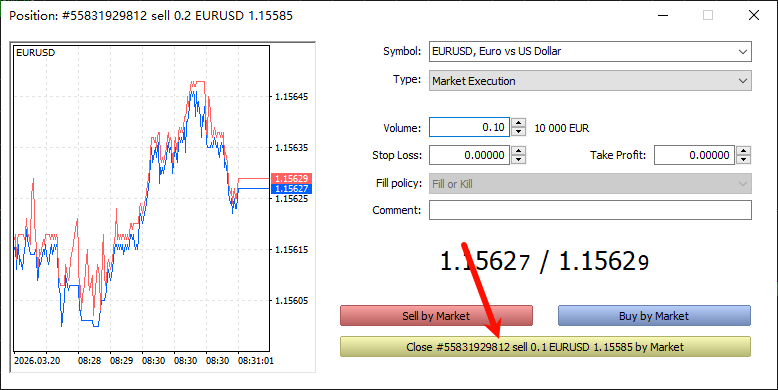
Task: Open the disabled Fill policy dropdown
Action: (x=590, y=184)
